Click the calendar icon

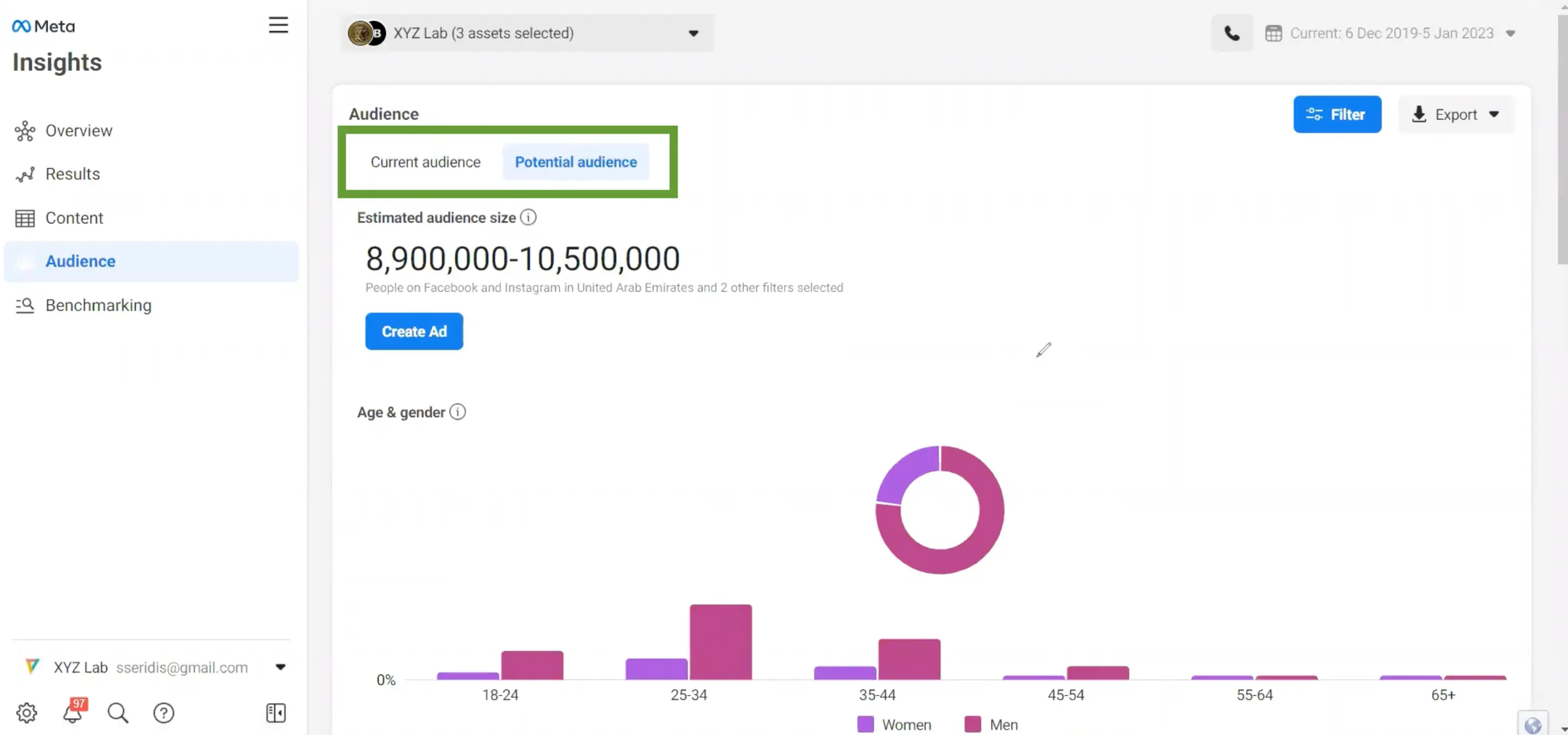(x=1273, y=33)
